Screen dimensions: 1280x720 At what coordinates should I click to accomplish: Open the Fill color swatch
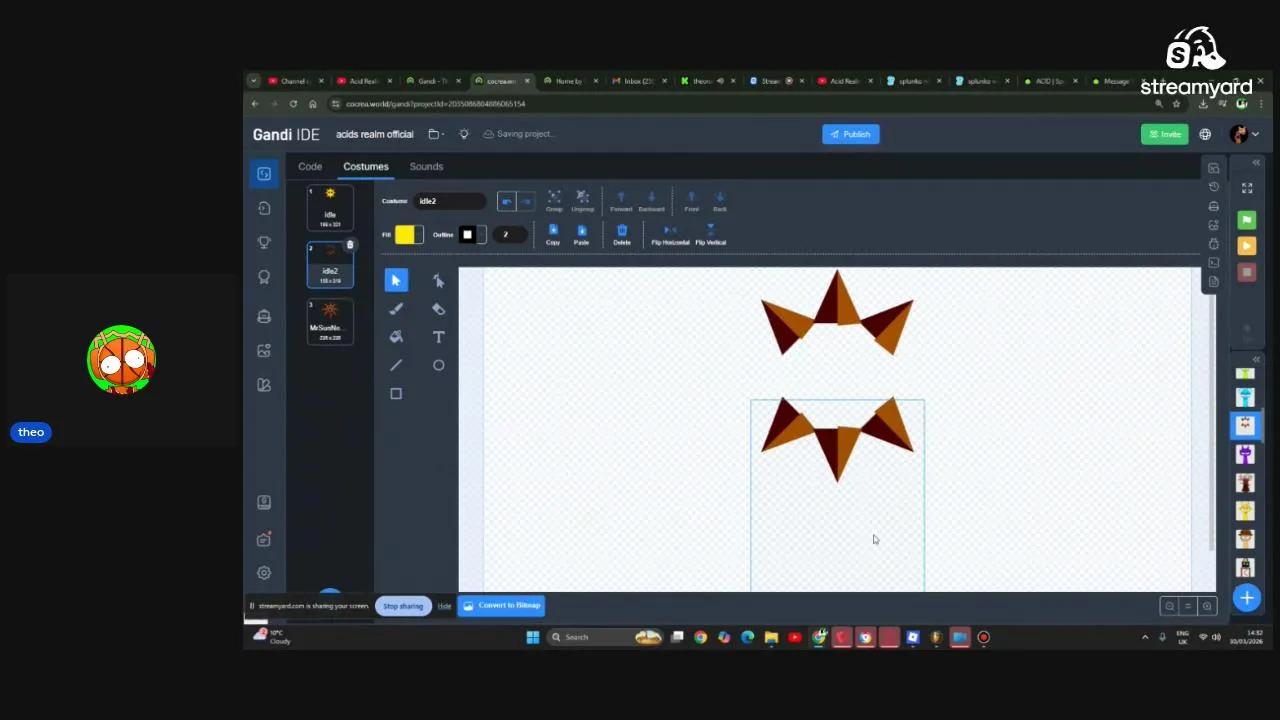click(409, 235)
